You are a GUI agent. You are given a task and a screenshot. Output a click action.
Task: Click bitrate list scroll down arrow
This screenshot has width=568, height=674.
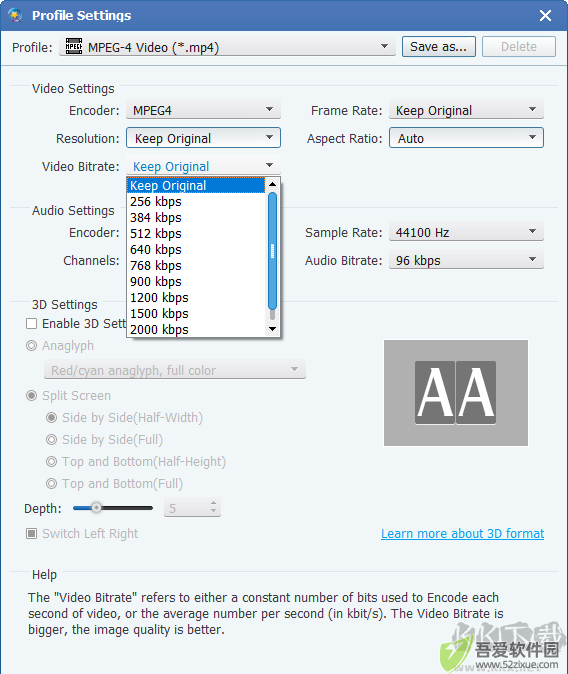point(272,329)
